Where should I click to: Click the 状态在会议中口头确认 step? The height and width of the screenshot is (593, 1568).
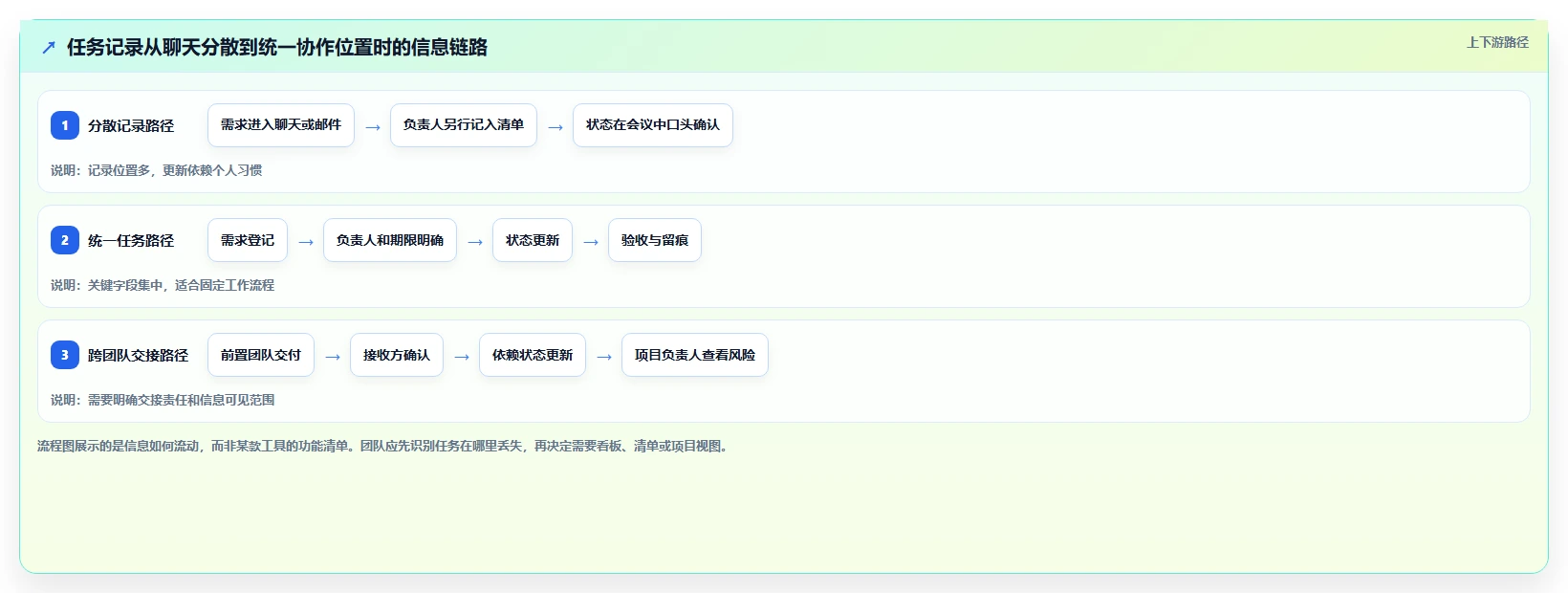pyautogui.click(x=653, y=125)
